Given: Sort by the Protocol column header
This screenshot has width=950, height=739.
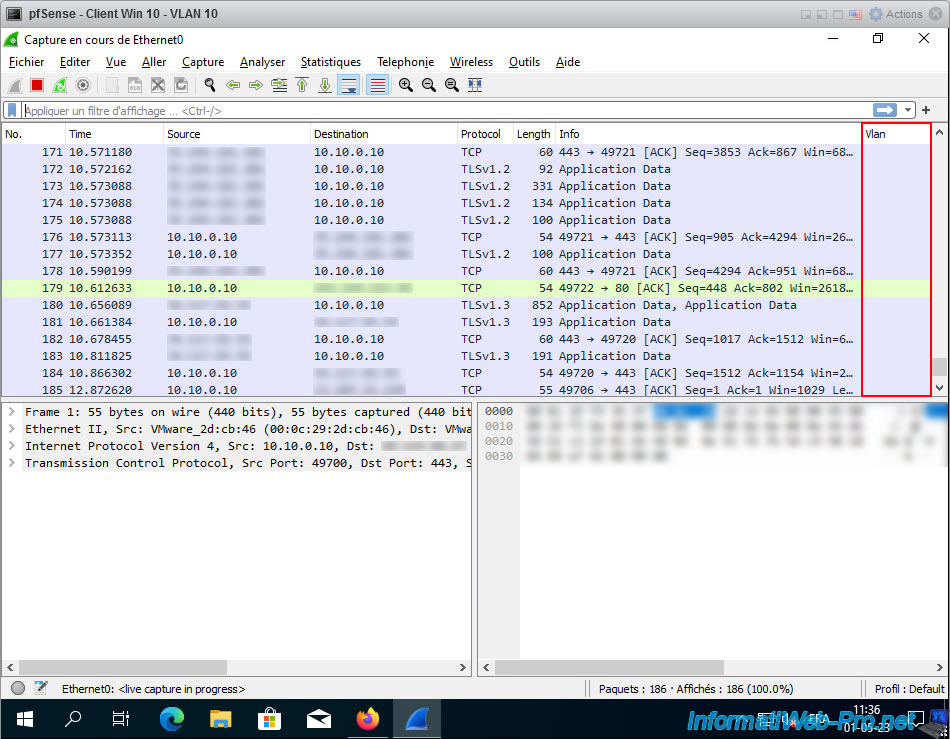Looking at the screenshot, I should 485,134.
